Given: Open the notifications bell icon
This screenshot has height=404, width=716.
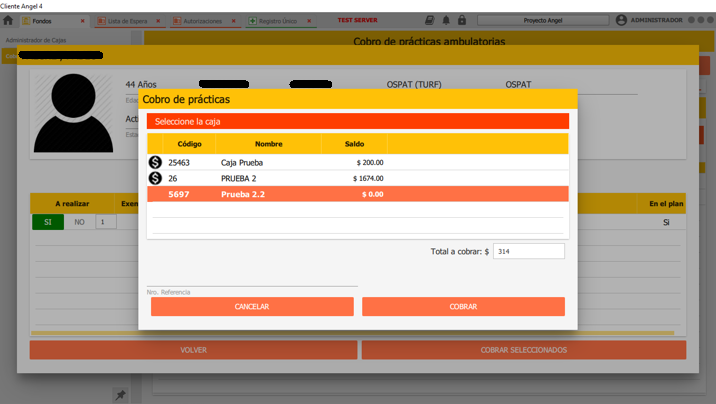Looking at the screenshot, I should click(x=446, y=20).
